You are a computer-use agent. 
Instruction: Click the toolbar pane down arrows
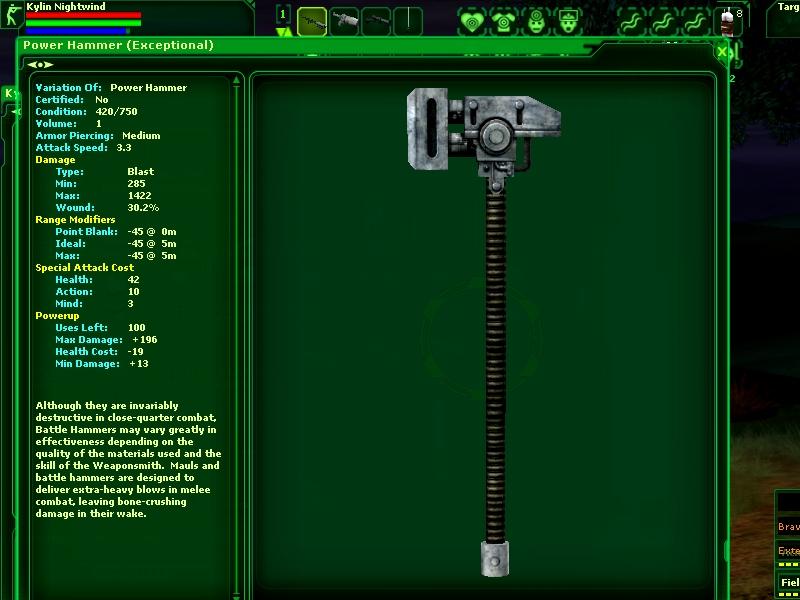[x=284, y=32]
